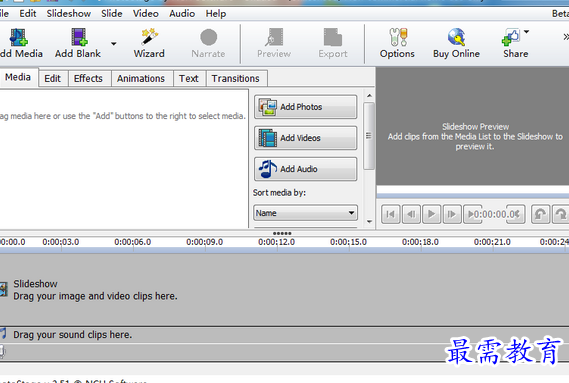Switch to the Animations tab
The height and width of the screenshot is (383, 569).
coord(141,78)
